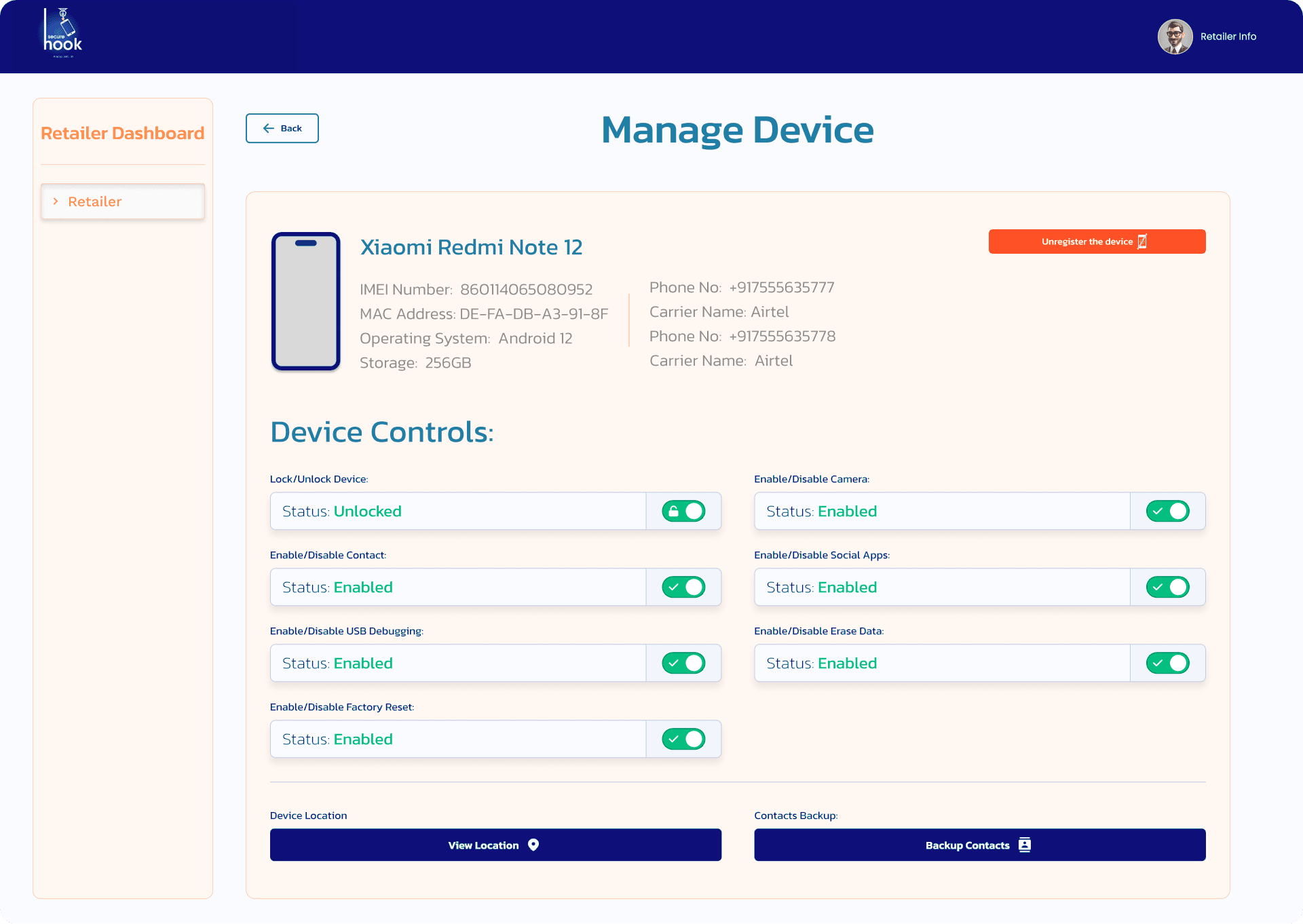Click the Secure Hook logo
This screenshot has height=924, width=1303.
coord(62,34)
